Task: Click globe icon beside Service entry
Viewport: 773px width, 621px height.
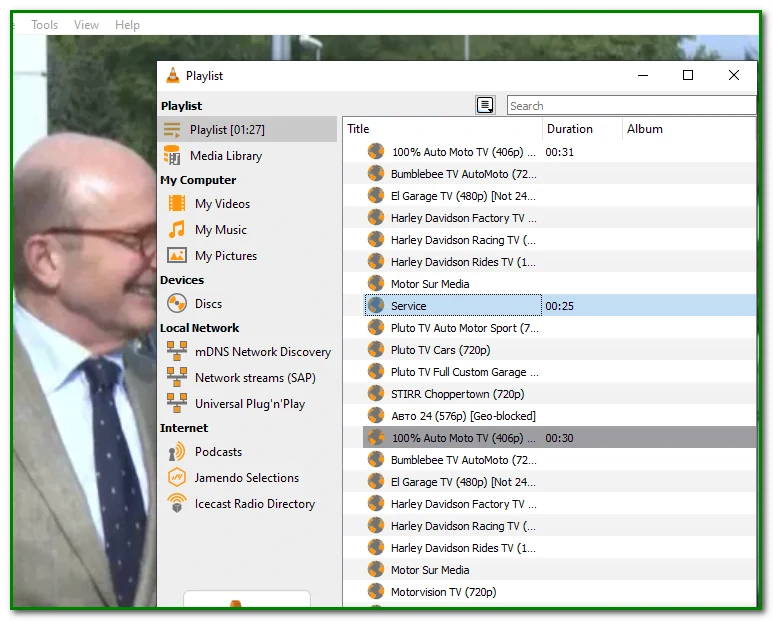Action: (376, 306)
